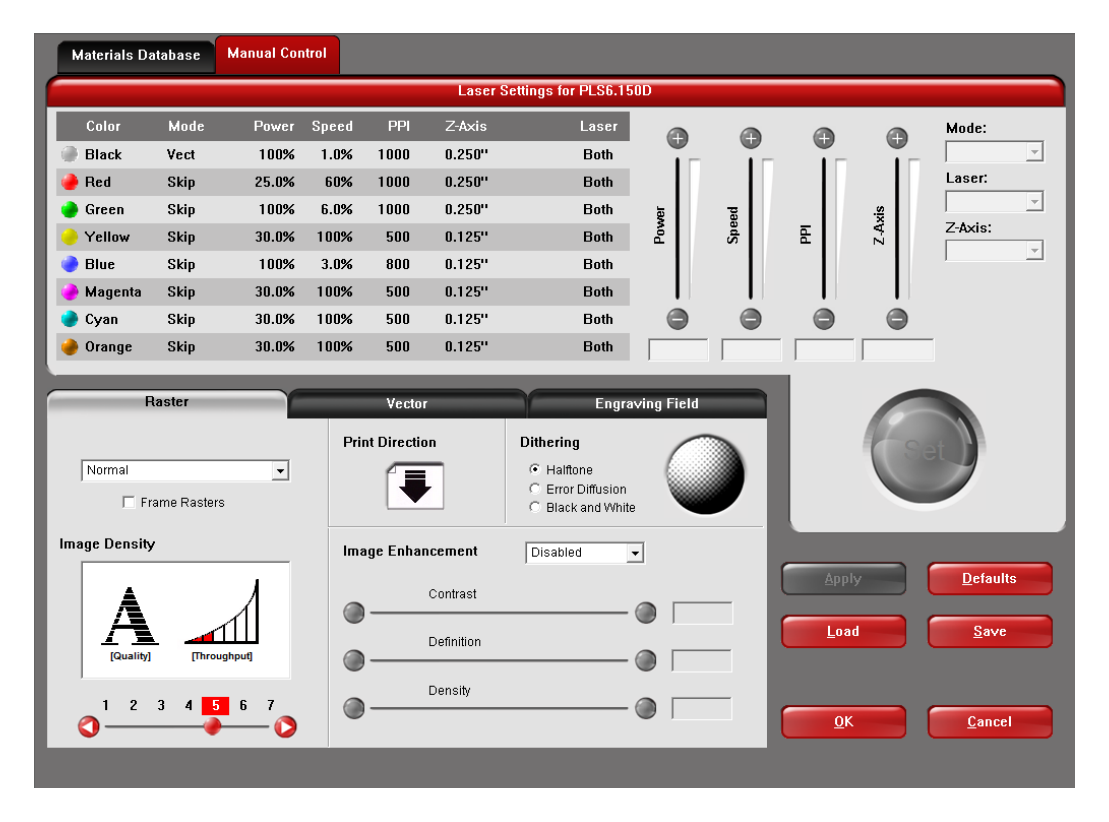Image resolution: width=1109 pixels, height=822 pixels.
Task: Click the Power value input field
Action: (x=678, y=350)
